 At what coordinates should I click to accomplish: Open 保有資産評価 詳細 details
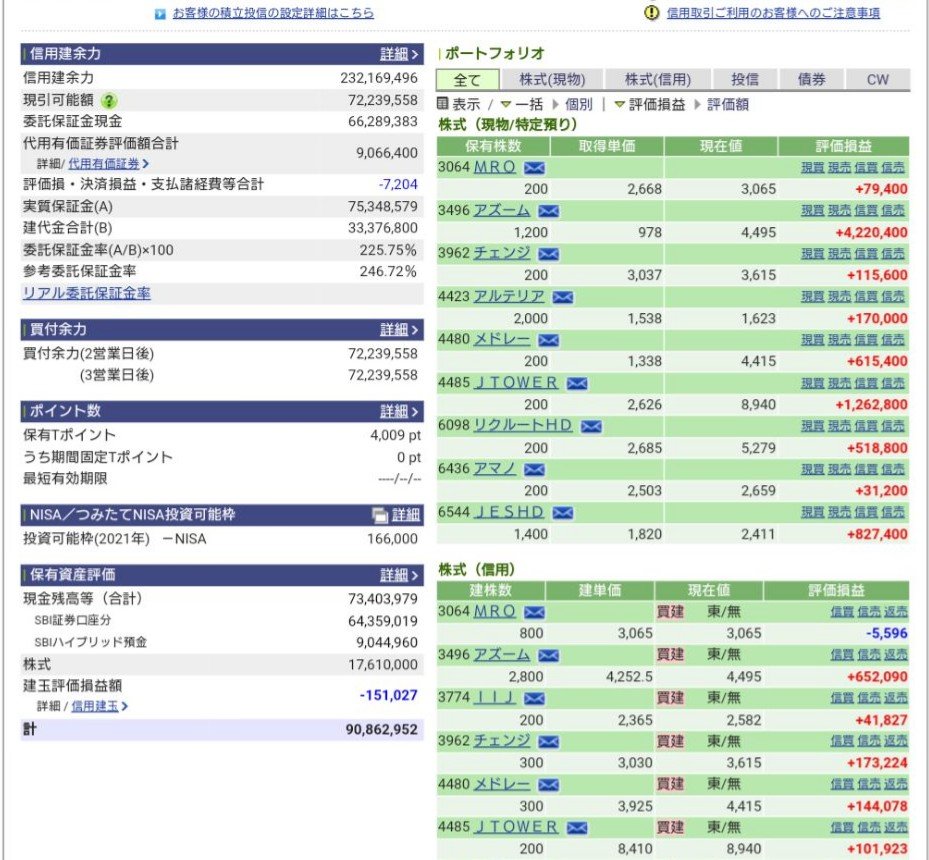coord(399,575)
